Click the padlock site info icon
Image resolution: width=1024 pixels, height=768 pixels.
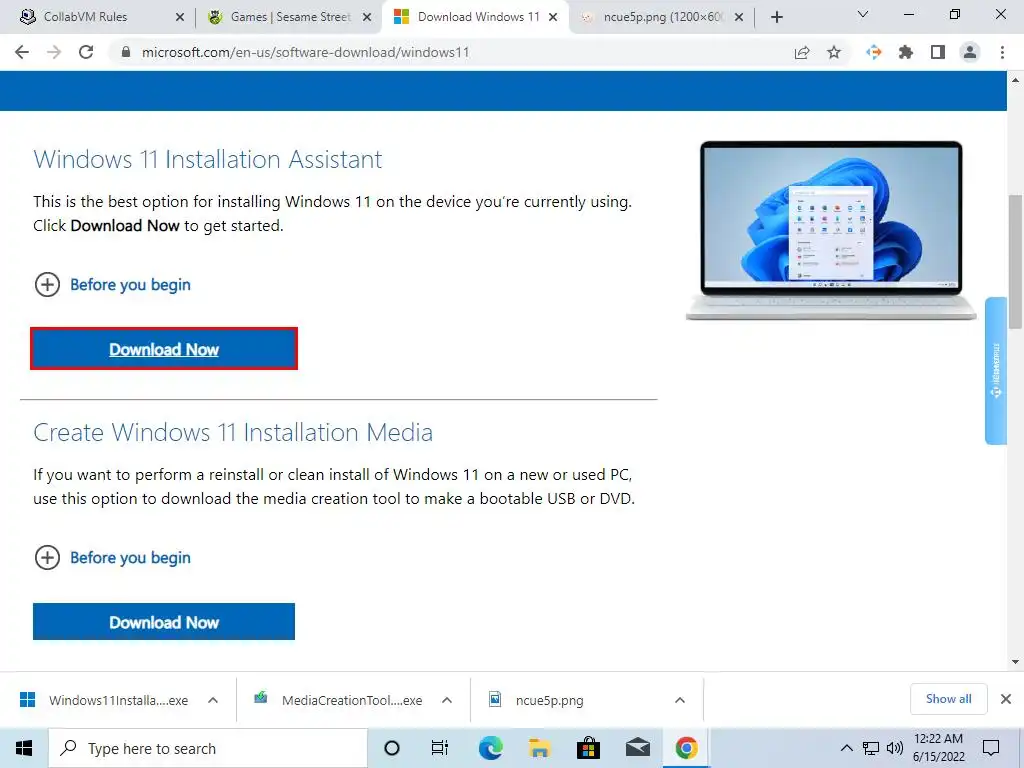click(x=126, y=52)
